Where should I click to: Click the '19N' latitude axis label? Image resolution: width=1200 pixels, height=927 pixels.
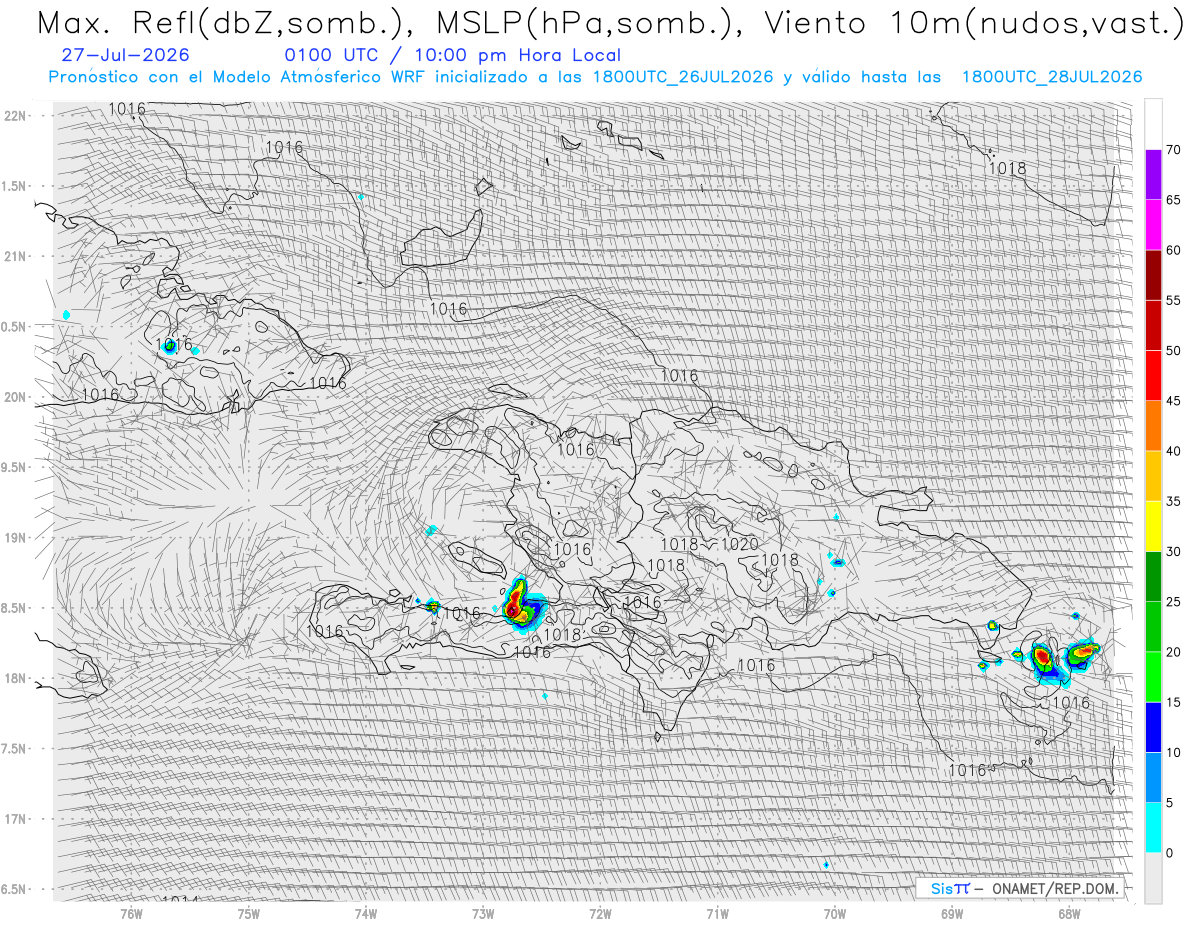(x=16, y=538)
